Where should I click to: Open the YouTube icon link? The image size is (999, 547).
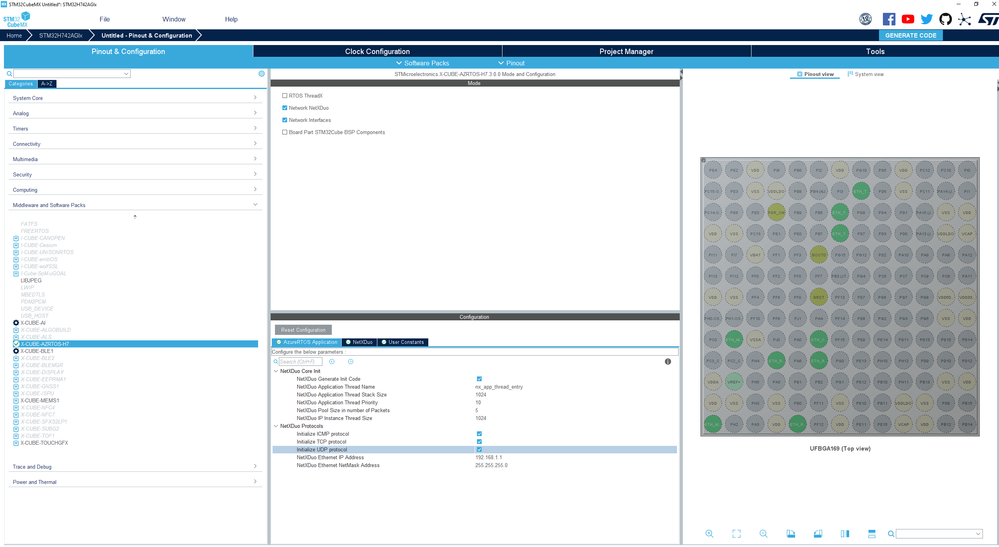[x=908, y=19]
